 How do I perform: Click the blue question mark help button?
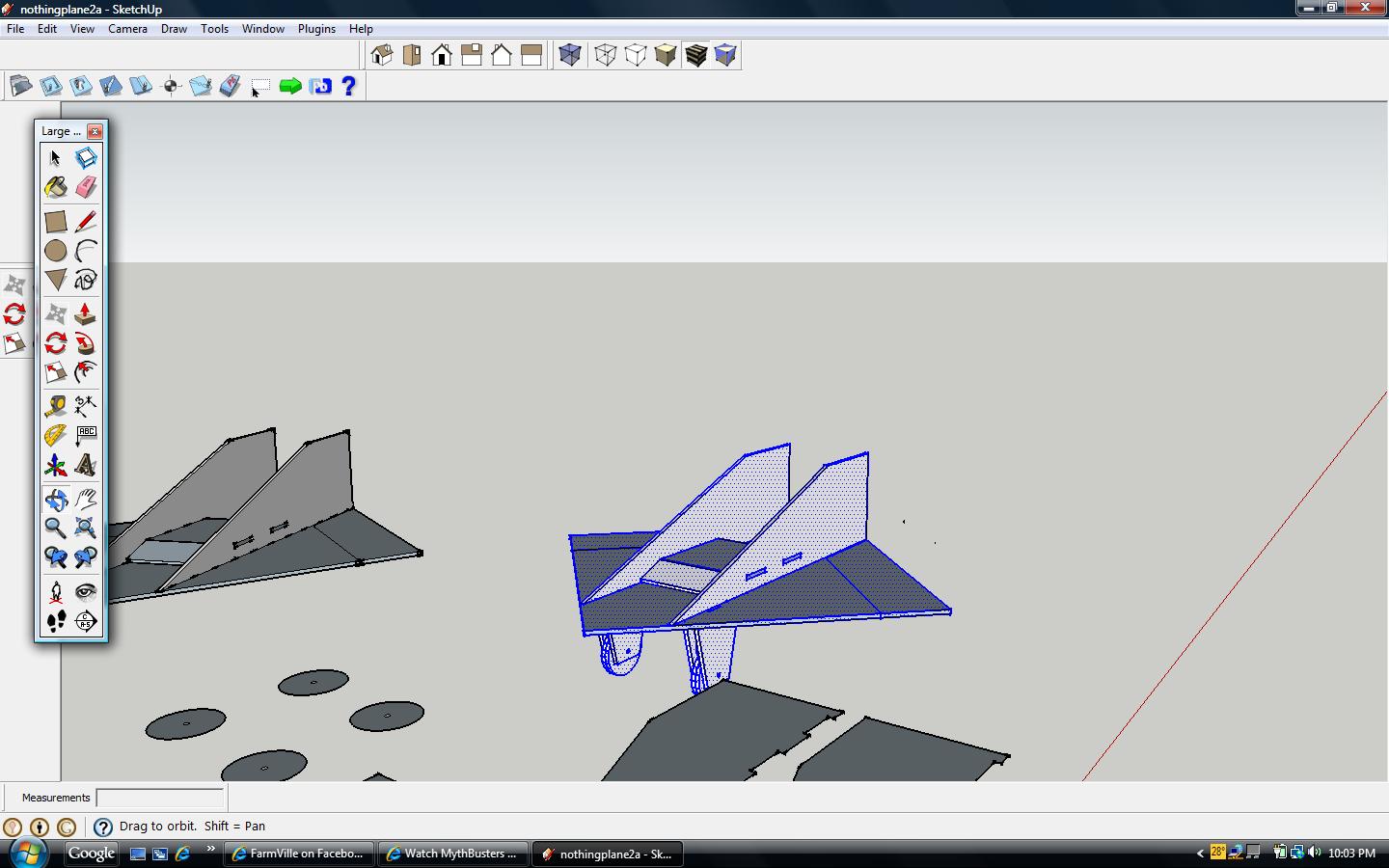pyautogui.click(x=349, y=86)
